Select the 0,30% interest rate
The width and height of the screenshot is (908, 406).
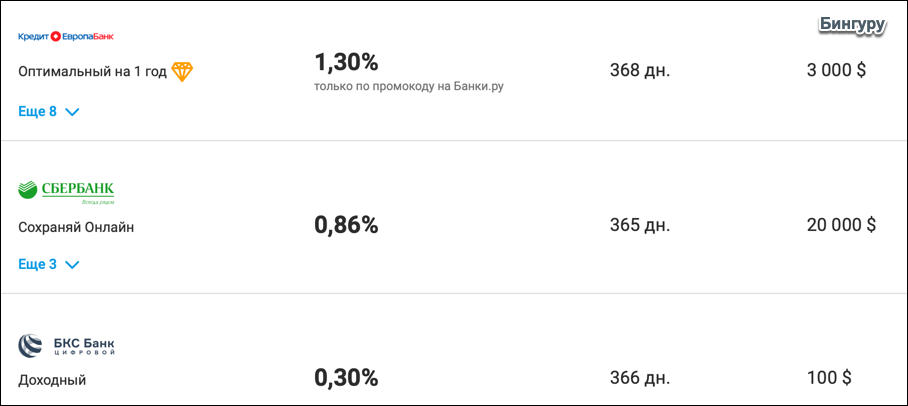(x=346, y=378)
